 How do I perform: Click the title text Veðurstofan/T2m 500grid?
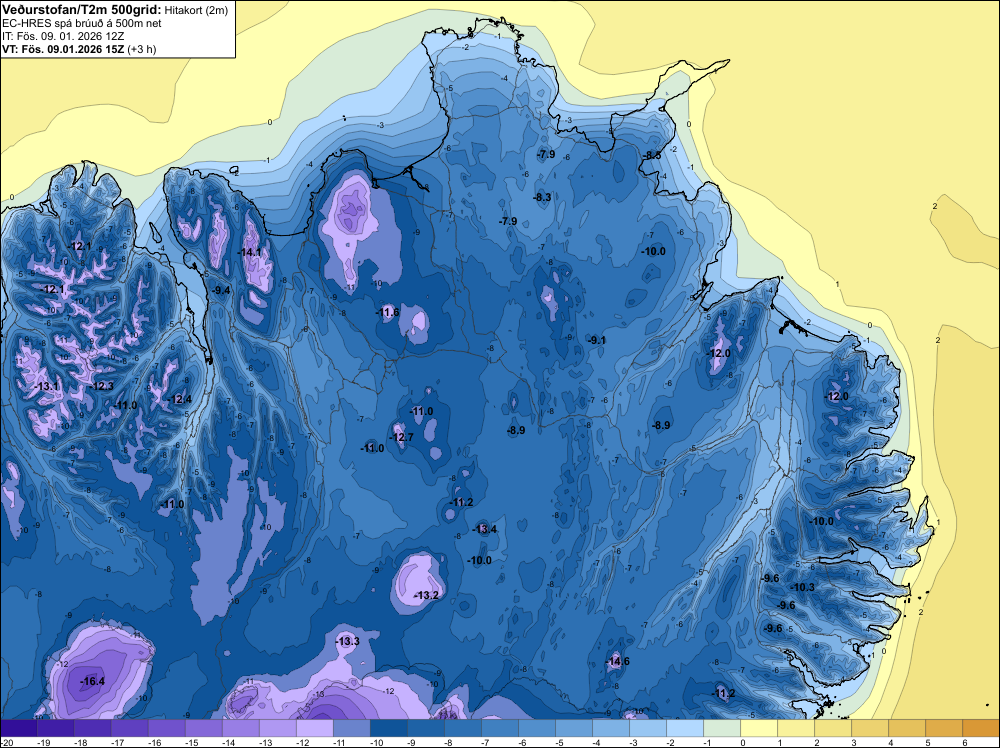tap(81, 10)
